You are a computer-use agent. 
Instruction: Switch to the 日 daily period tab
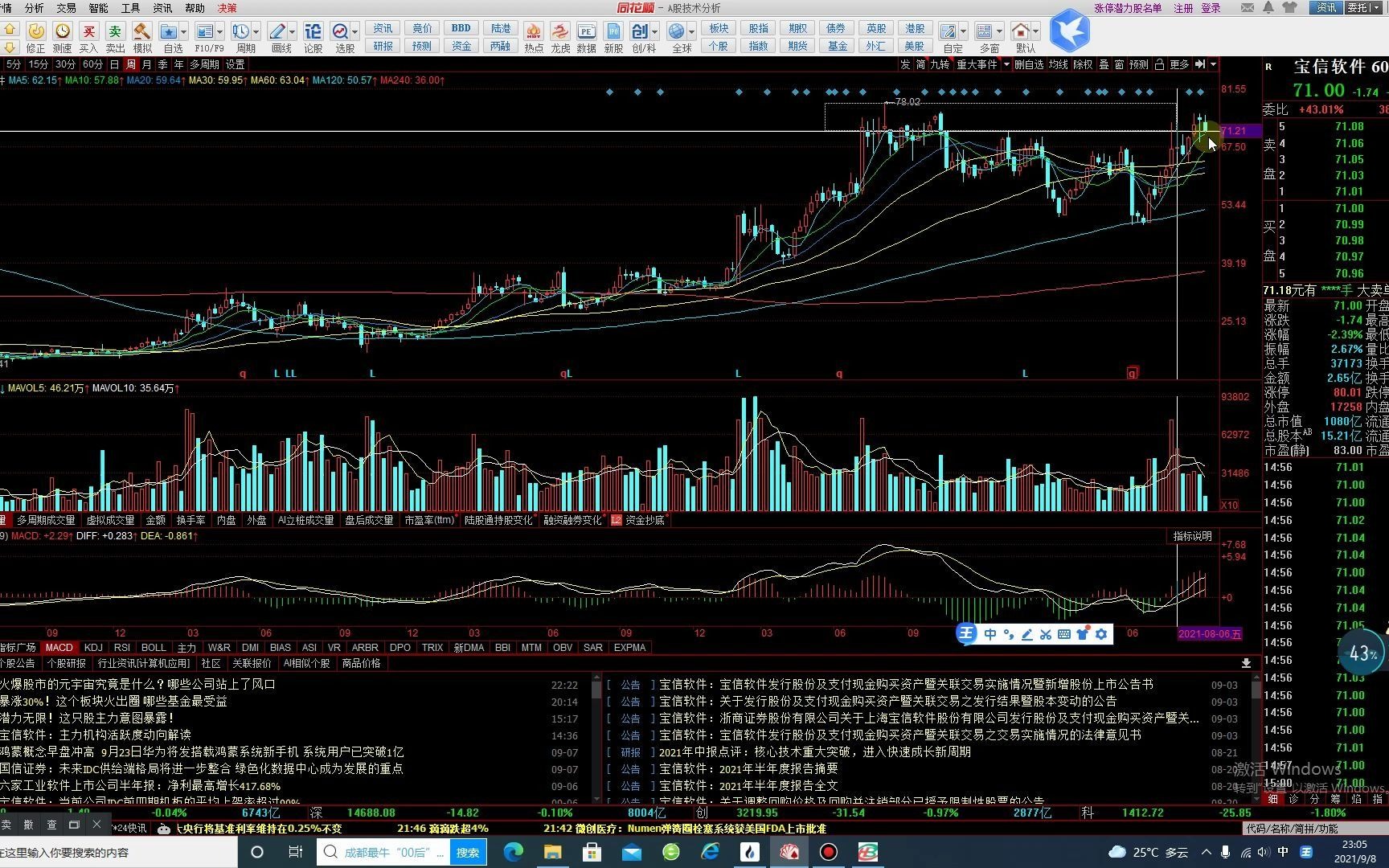tap(114, 64)
